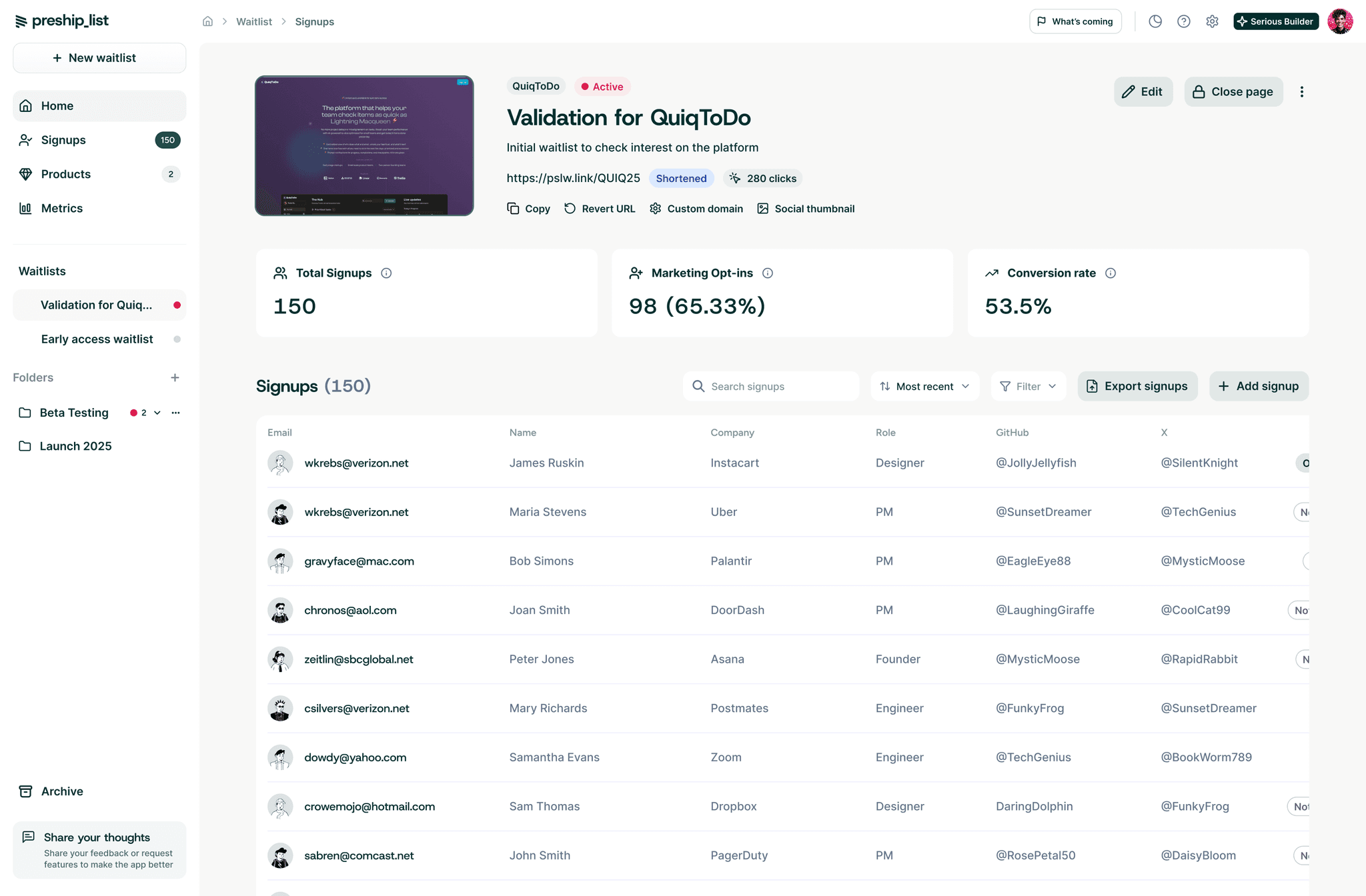Screen dimensions: 1366x896
Task: Open the history clock icon
Action: tap(1155, 21)
